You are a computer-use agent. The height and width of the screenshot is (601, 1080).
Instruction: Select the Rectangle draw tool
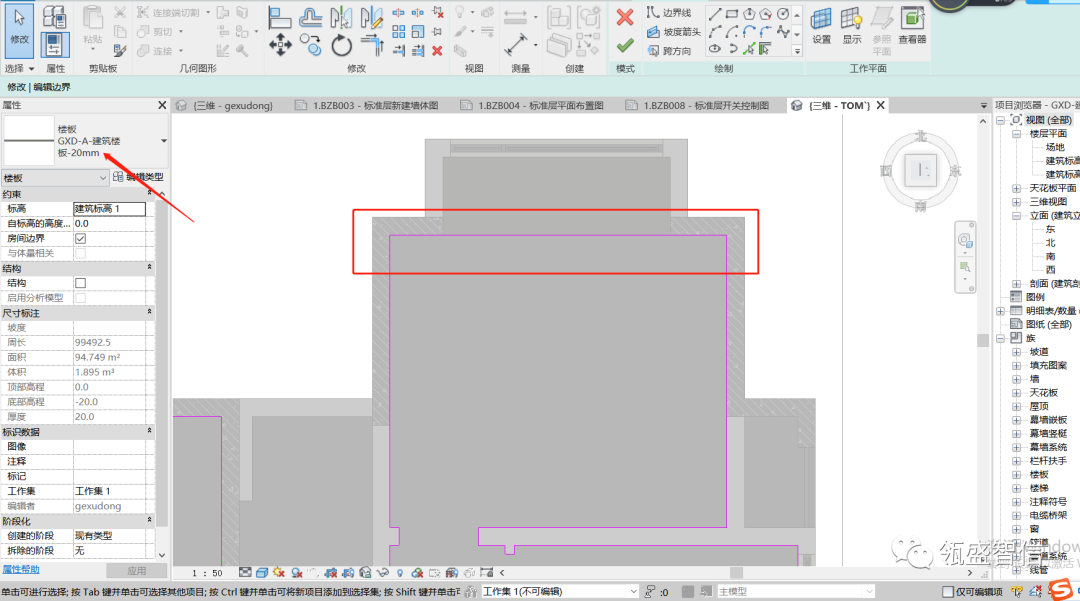coord(732,14)
